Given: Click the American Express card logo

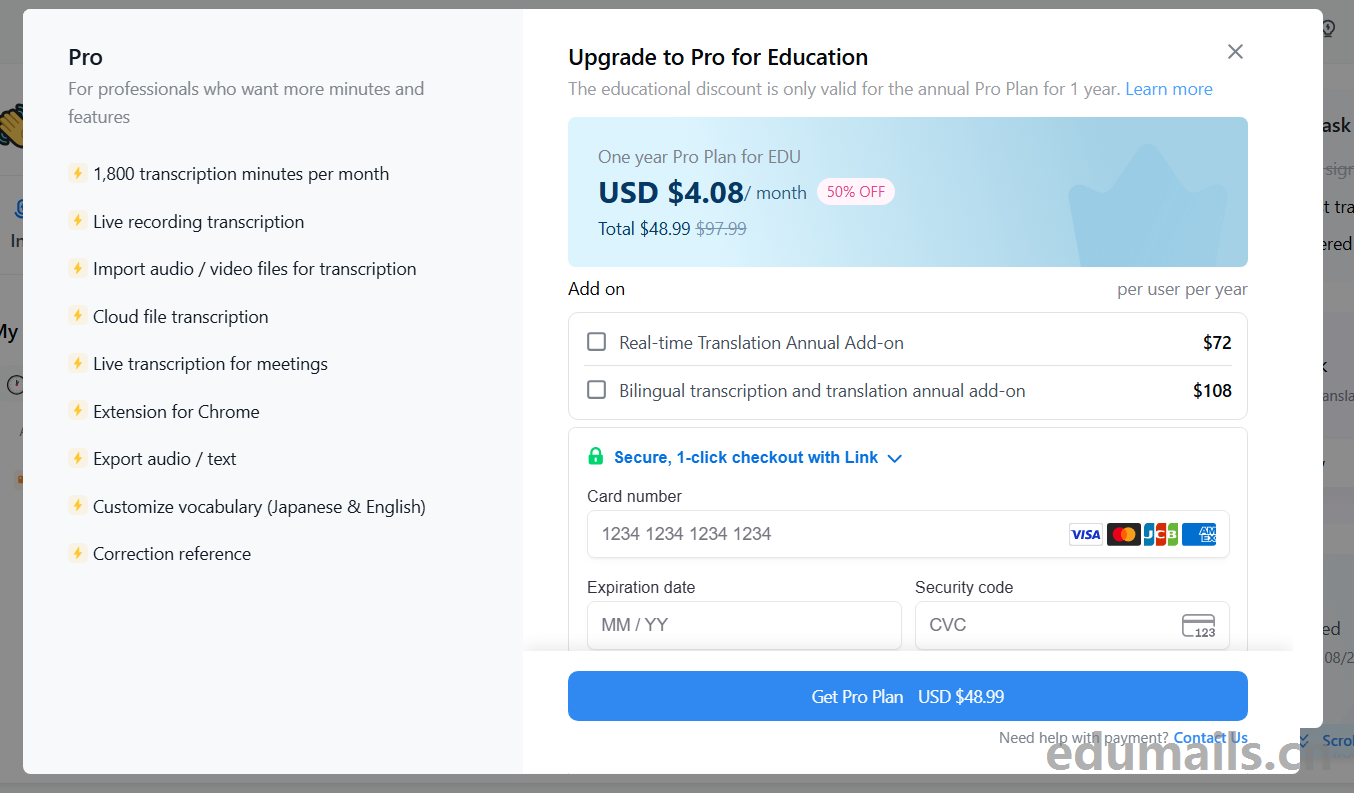Looking at the screenshot, I should [1199, 534].
